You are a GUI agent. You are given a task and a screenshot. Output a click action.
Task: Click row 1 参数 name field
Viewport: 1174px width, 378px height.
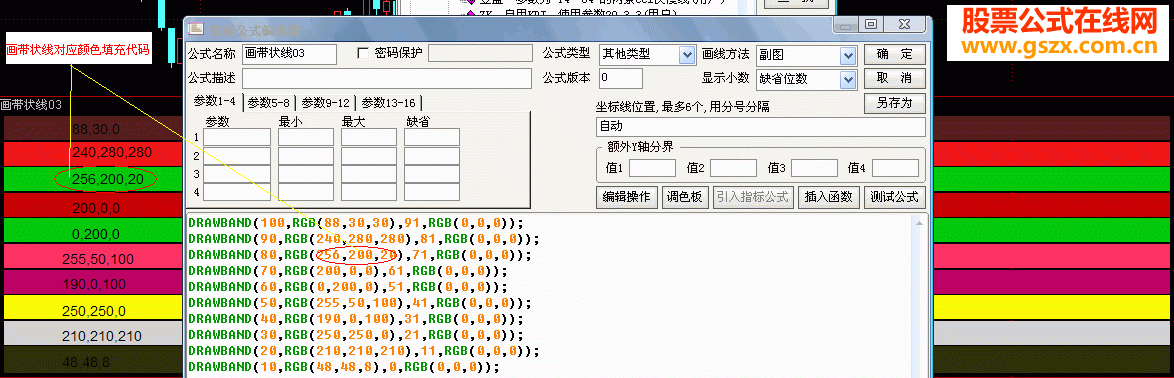pos(237,137)
